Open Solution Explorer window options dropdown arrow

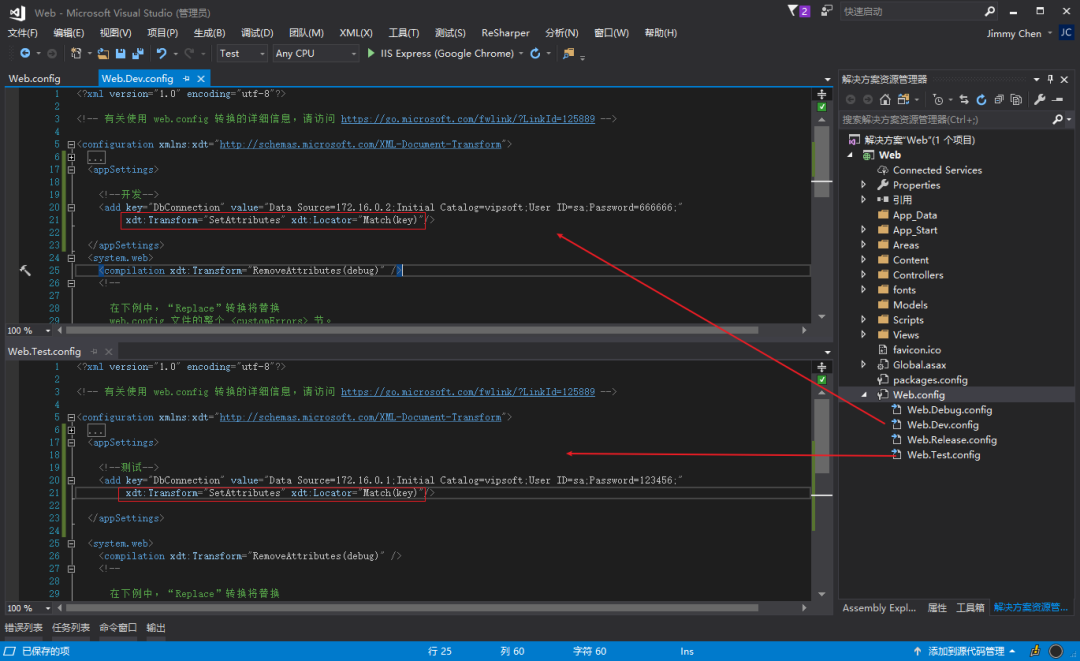(x=1036, y=79)
